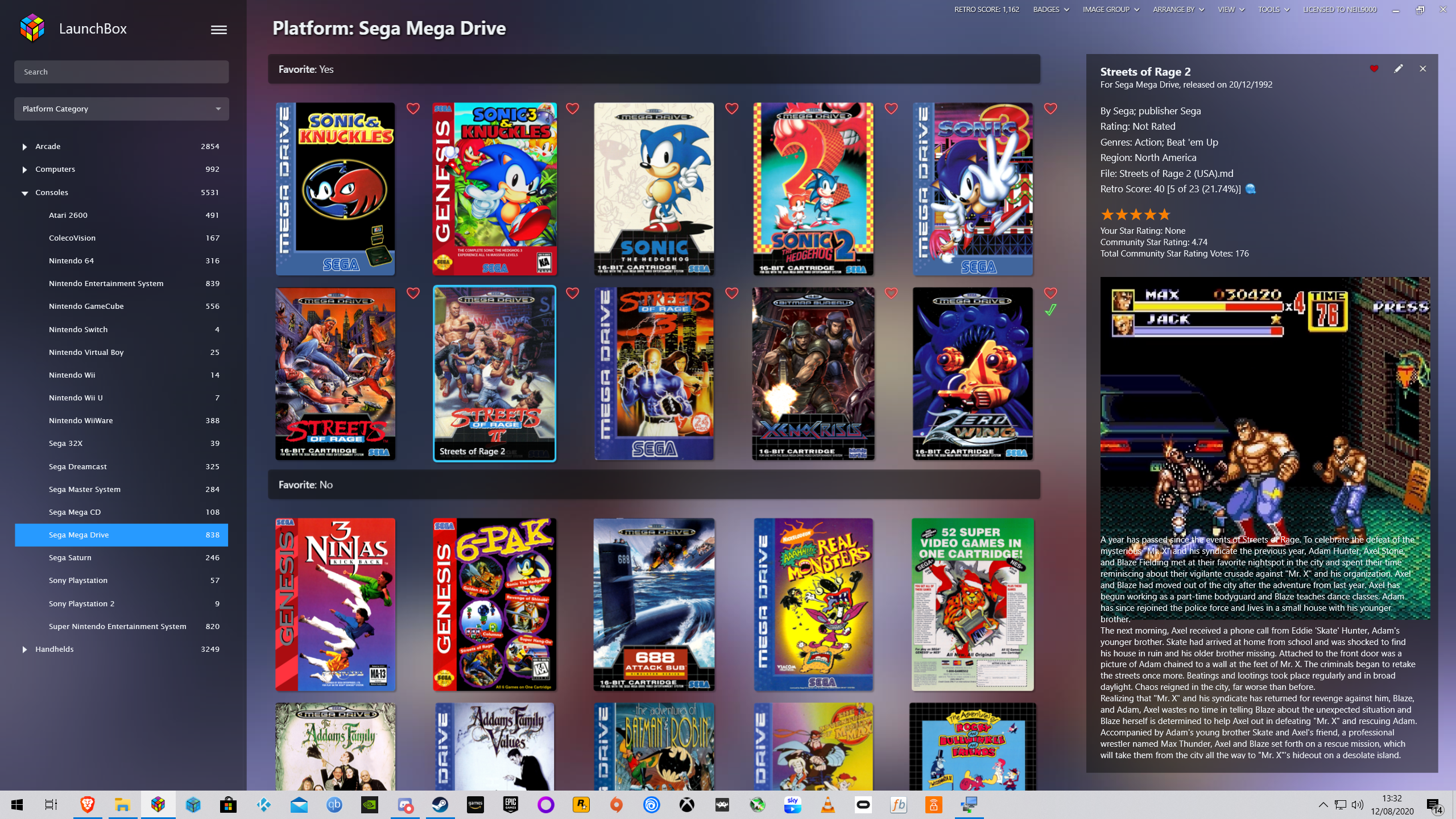
Task: Click the star rating for Streets of Rage 2
Action: pyautogui.click(x=1135, y=214)
